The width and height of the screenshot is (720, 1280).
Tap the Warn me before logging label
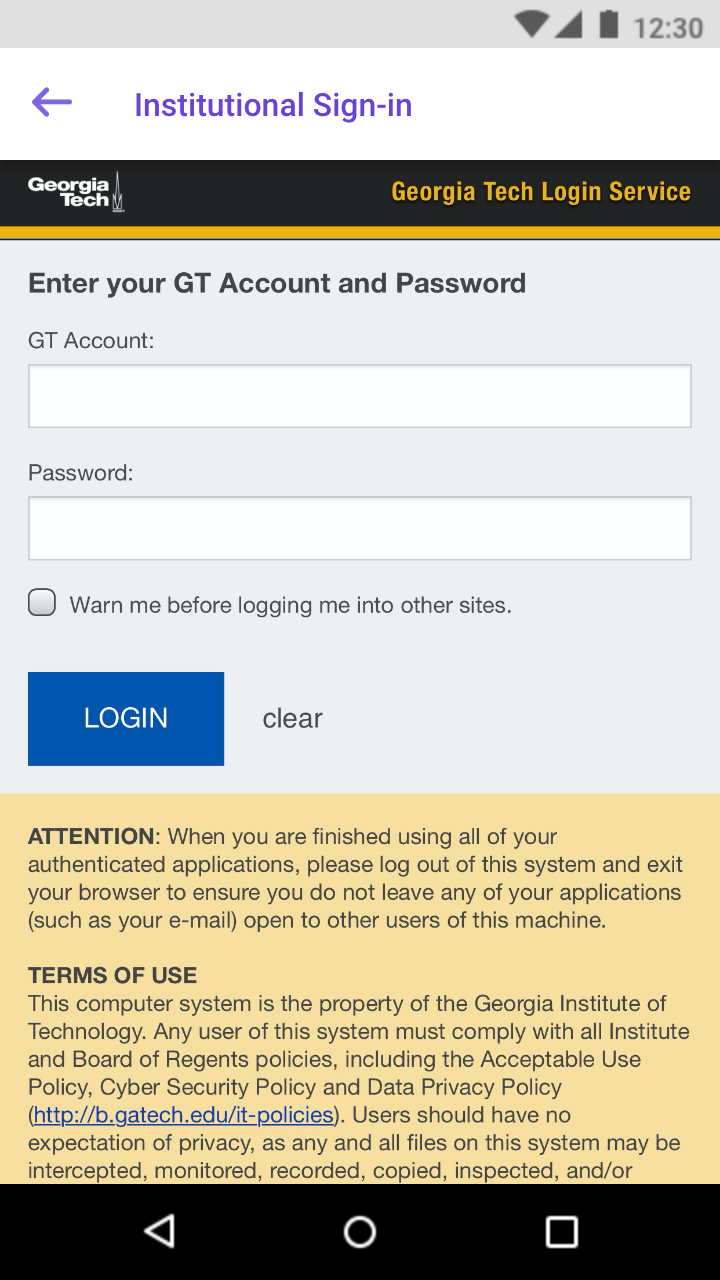click(x=290, y=605)
